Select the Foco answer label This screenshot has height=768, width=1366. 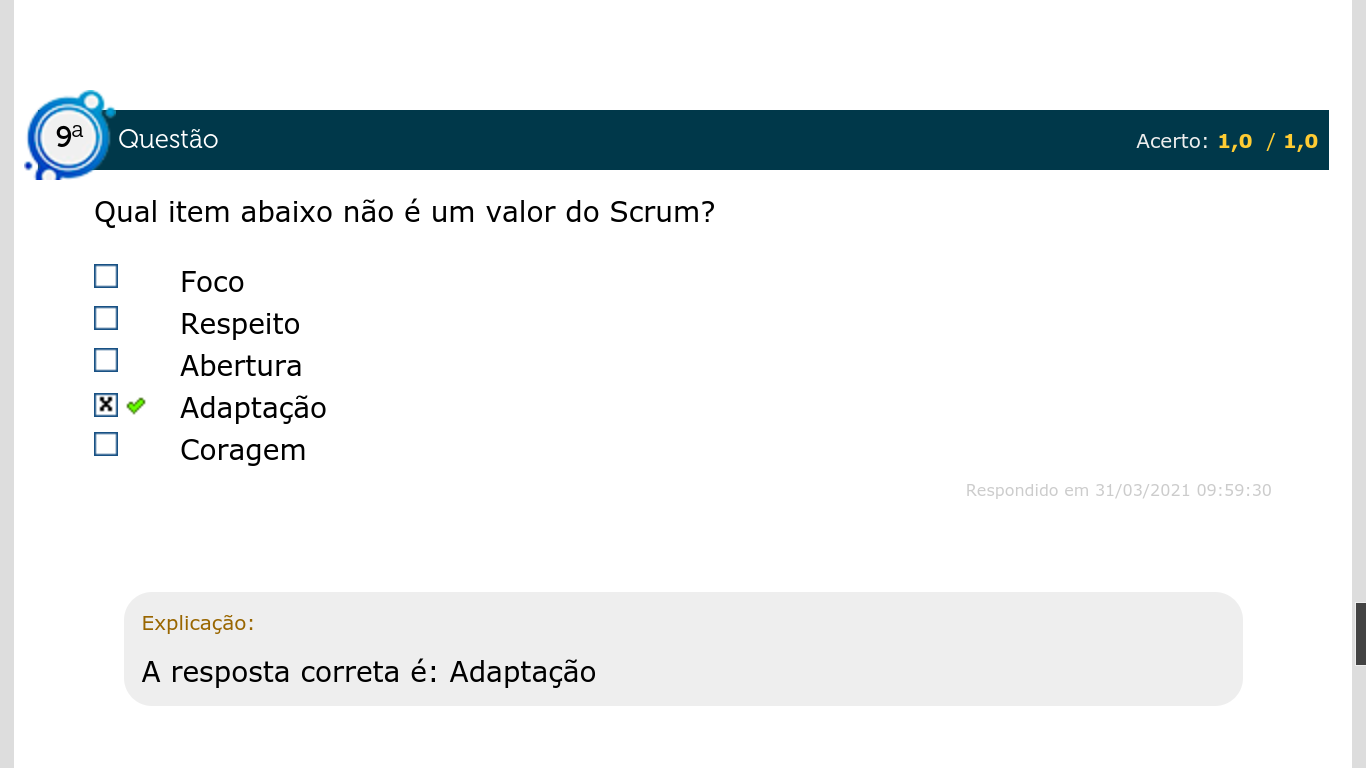(x=212, y=282)
